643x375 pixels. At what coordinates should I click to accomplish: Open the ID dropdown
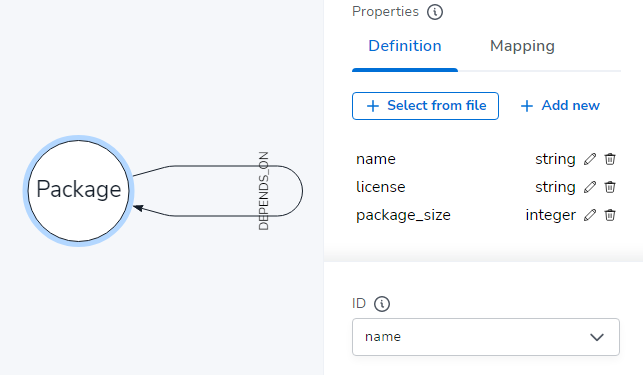point(486,337)
